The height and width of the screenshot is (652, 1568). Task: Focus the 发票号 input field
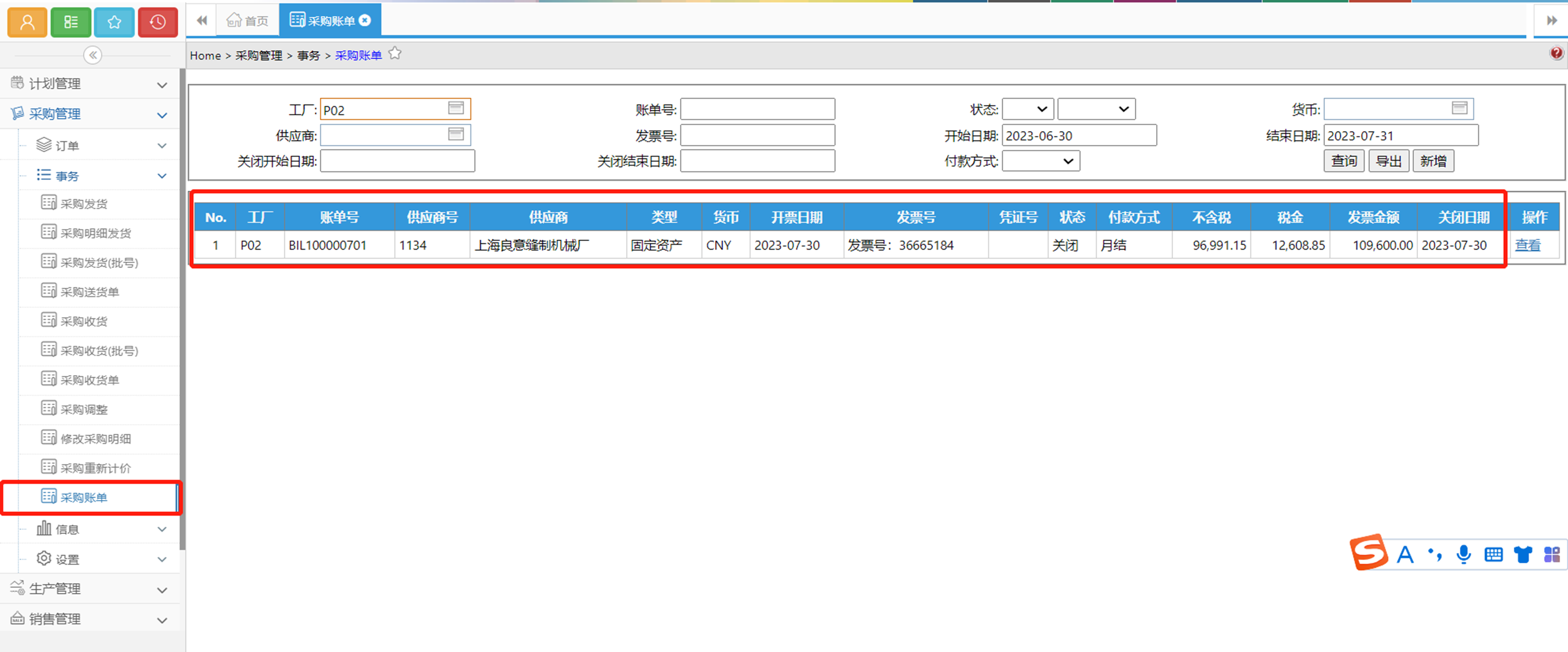pyautogui.click(x=757, y=135)
